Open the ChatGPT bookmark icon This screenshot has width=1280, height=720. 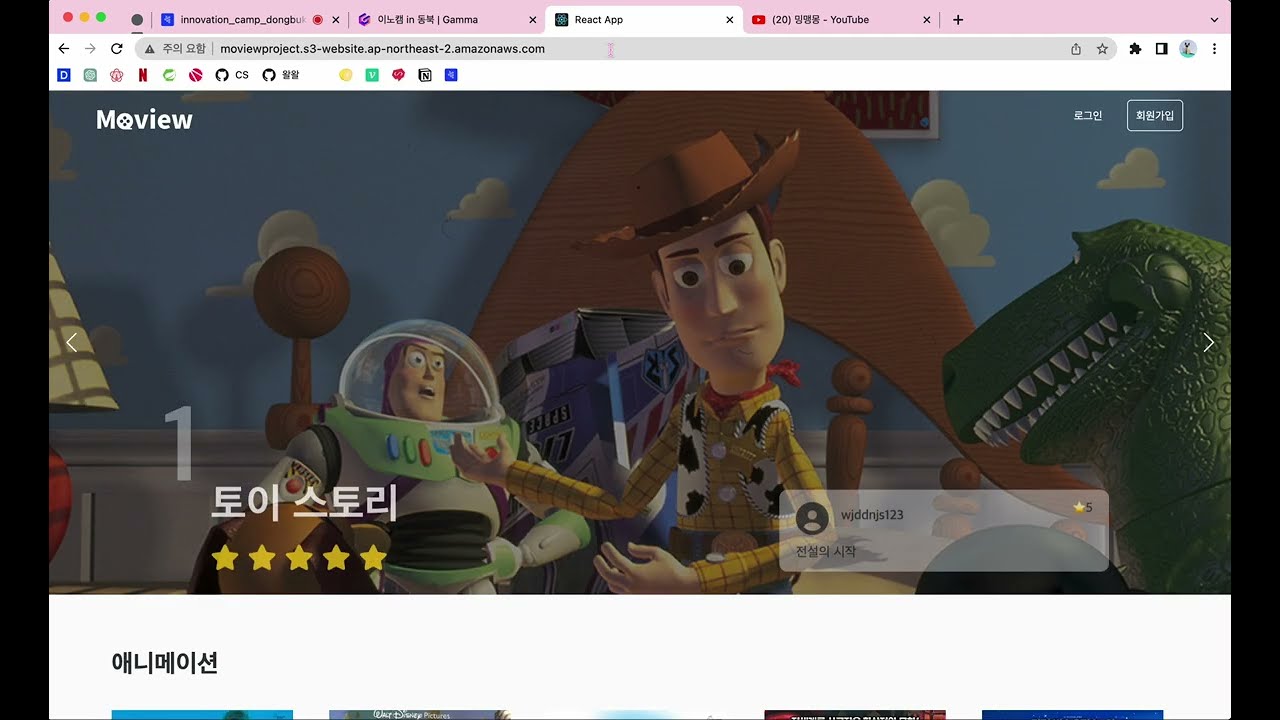90,75
